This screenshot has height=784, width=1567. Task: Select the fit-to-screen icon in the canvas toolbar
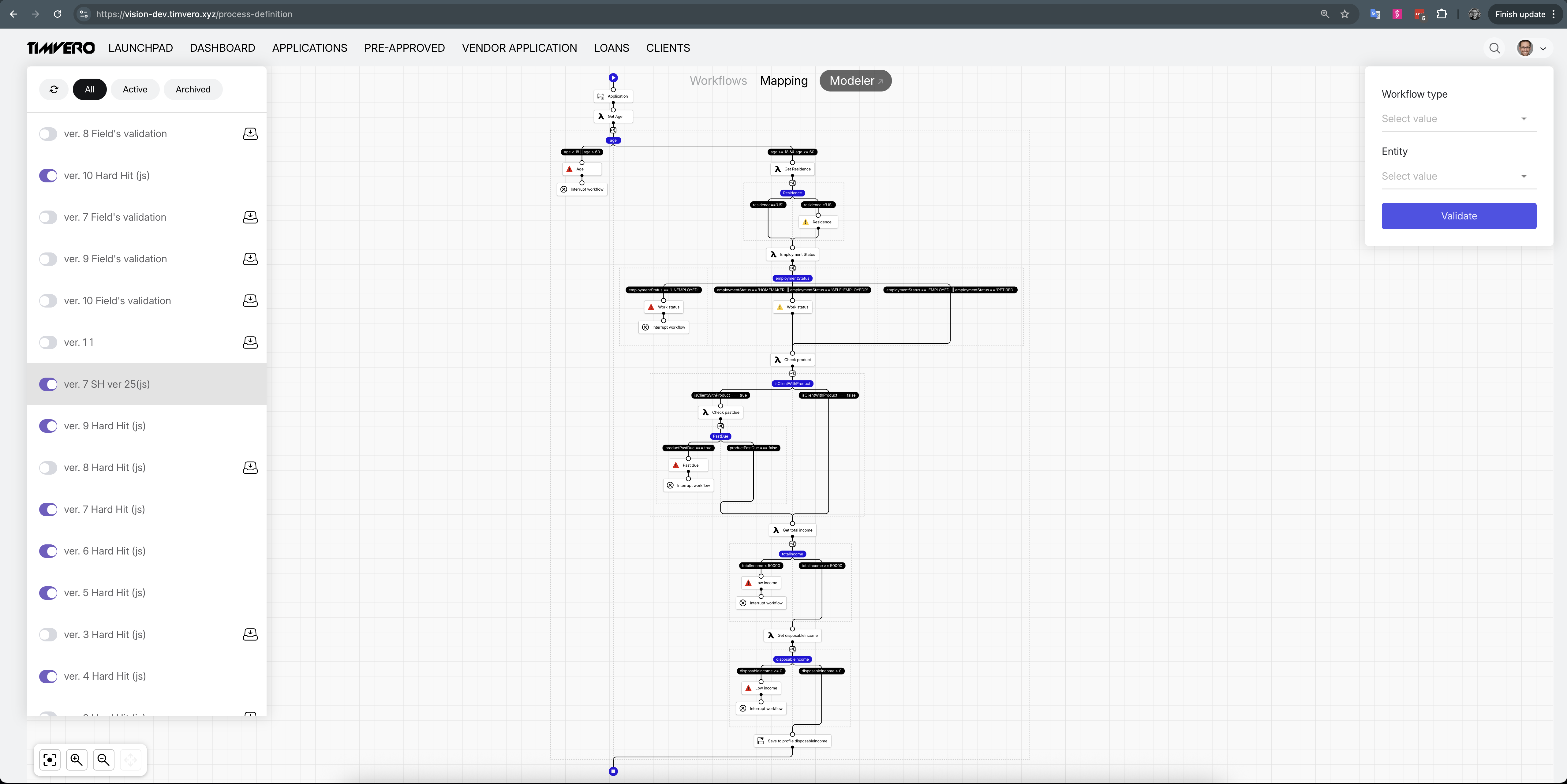[x=49, y=760]
